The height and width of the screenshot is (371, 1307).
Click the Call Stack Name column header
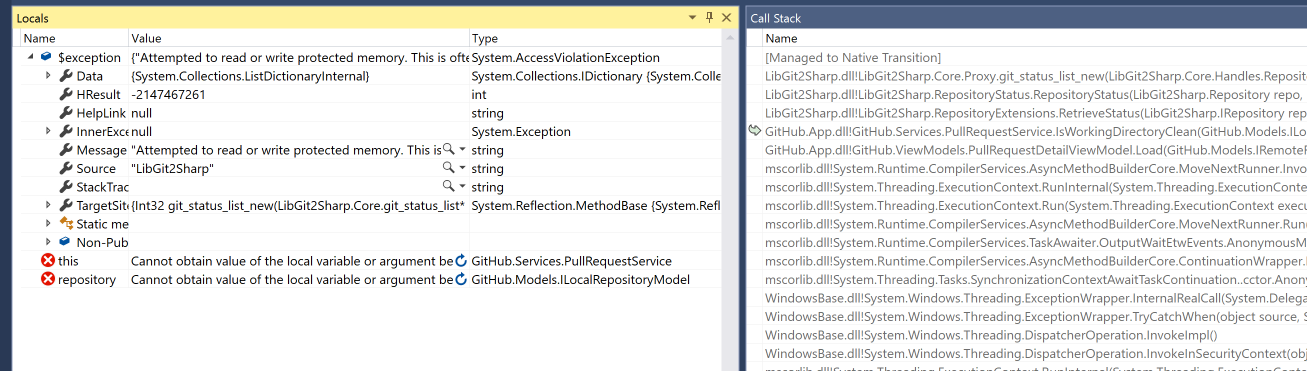1035,38
